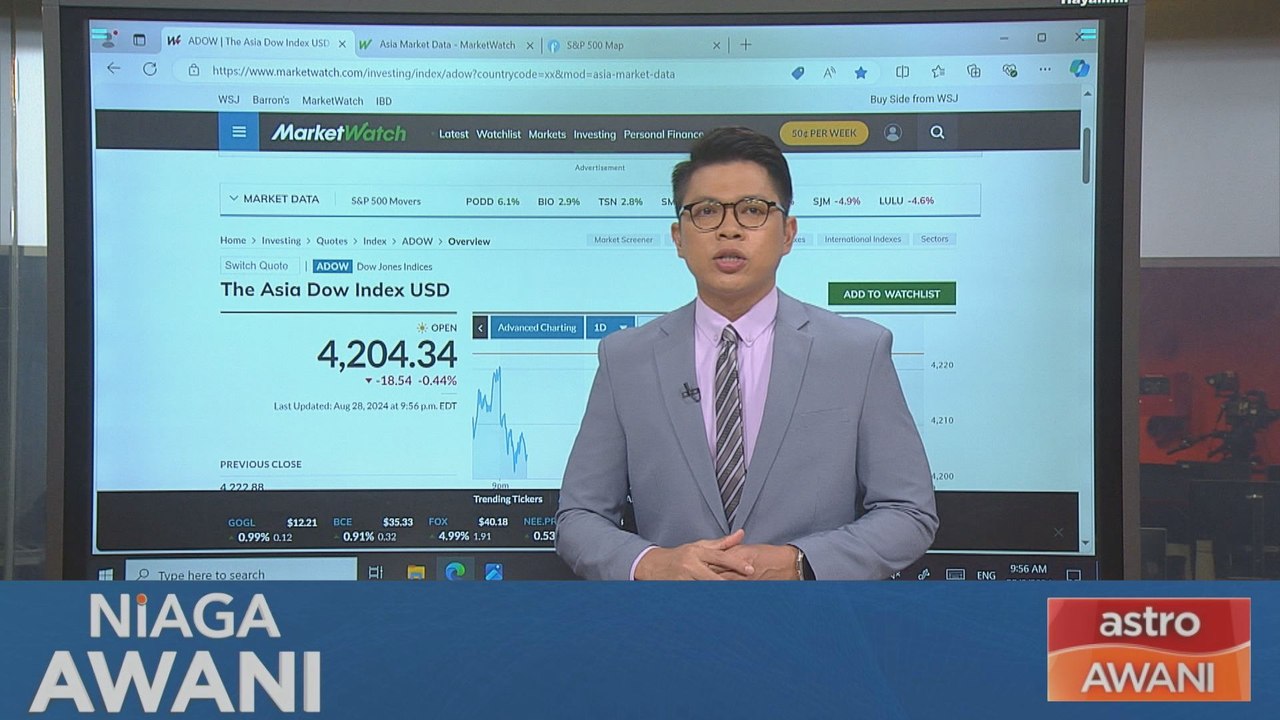This screenshot has height=720, width=1280.
Task: Open the MarketWatch user account icon
Action: coord(893,133)
